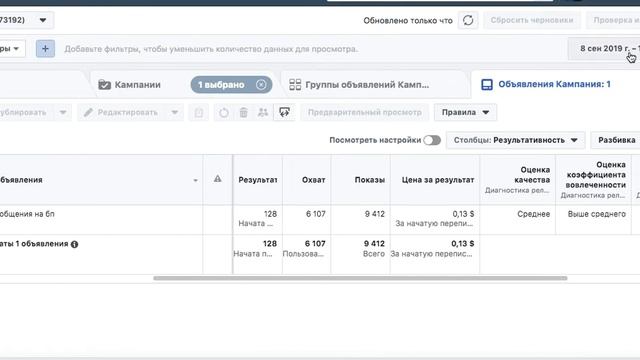Click the horizontal table scrollbar

pos(360,278)
